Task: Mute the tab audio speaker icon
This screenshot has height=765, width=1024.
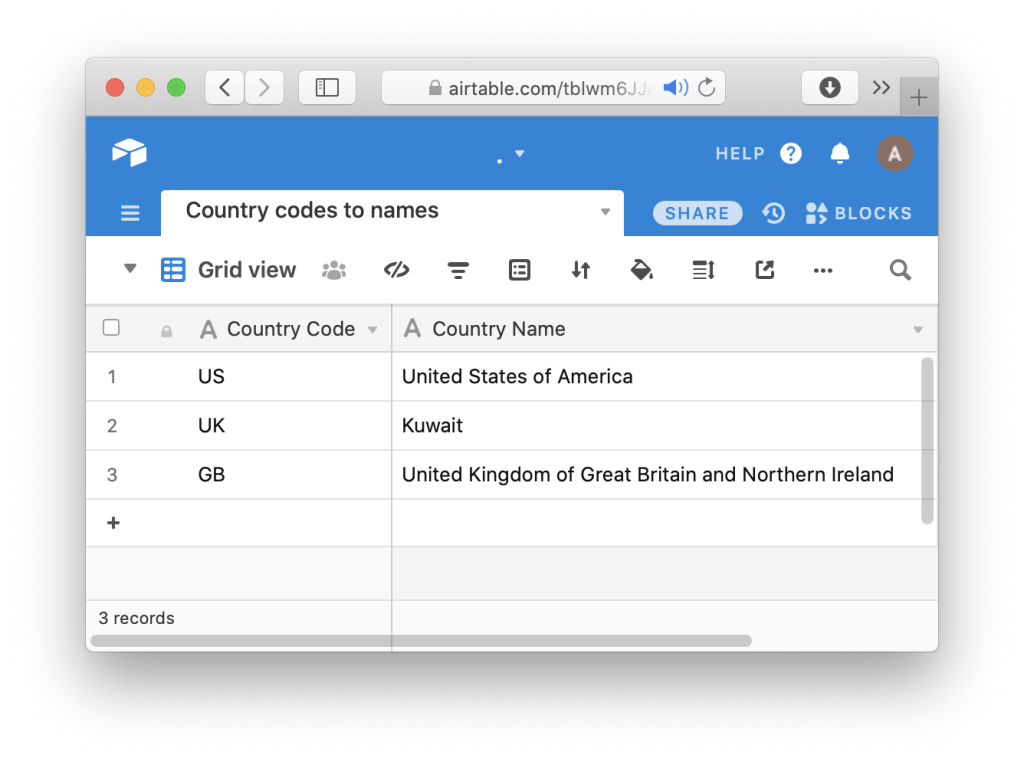Action: (675, 88)
